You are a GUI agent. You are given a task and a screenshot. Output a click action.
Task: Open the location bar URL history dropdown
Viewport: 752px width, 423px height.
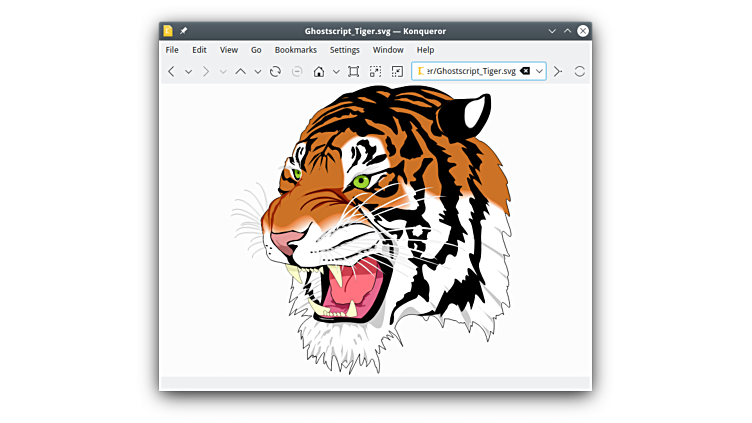540,72
